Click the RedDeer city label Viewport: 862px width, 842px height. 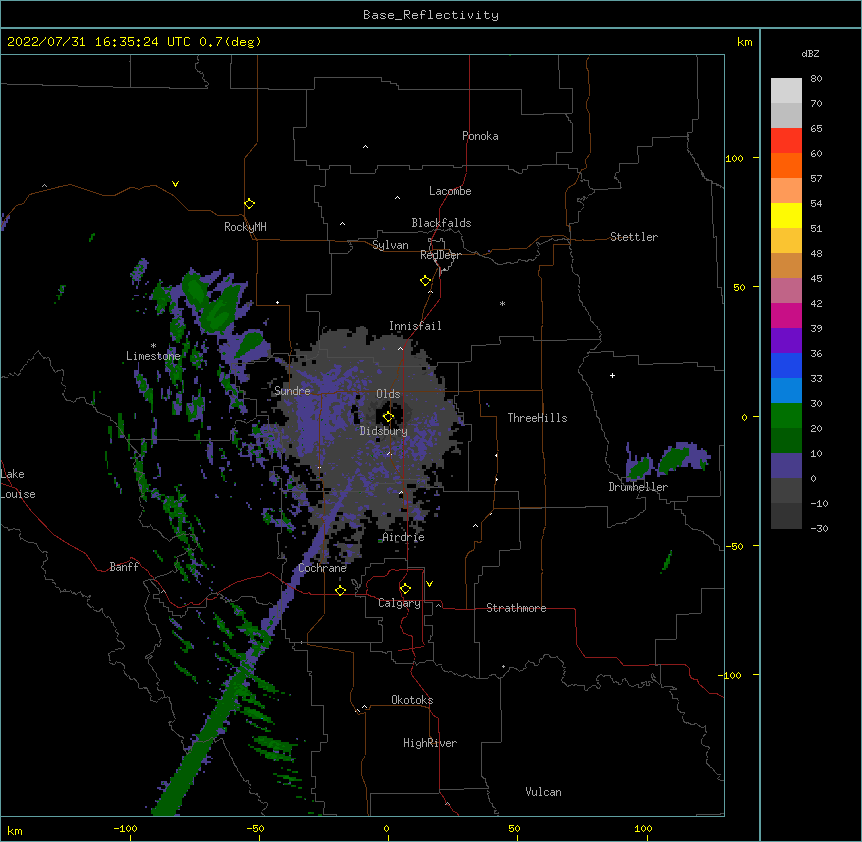point(440,255)
